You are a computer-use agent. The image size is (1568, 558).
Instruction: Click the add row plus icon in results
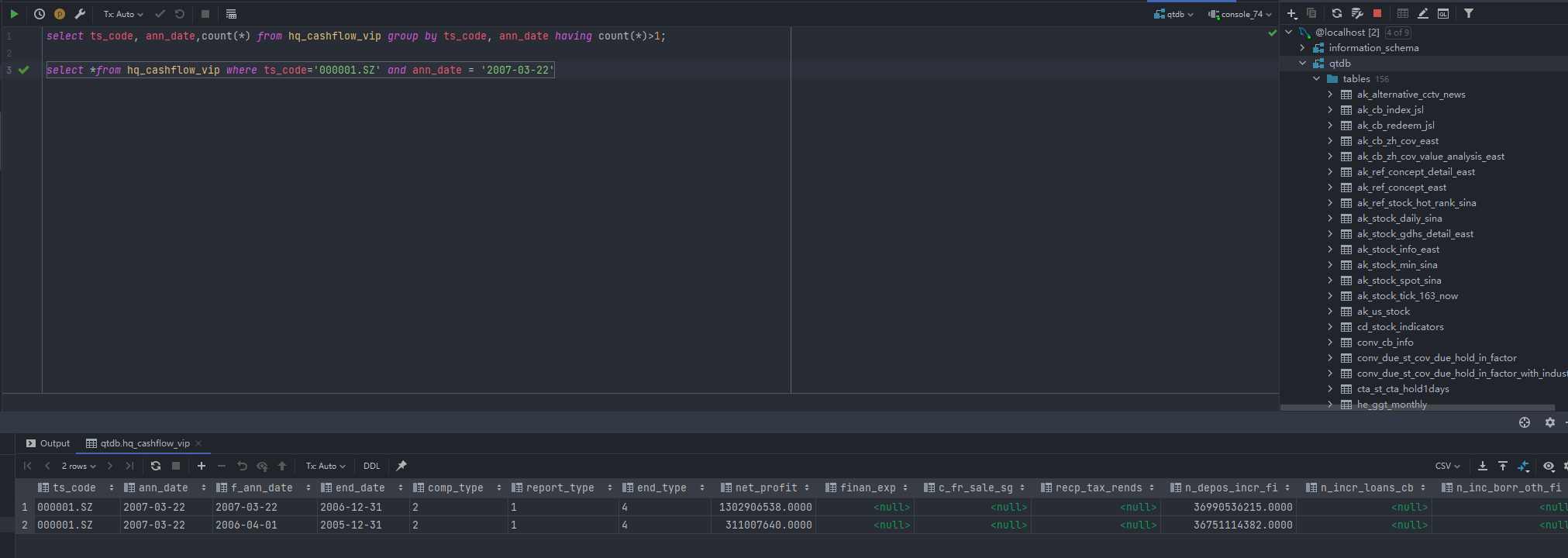tap(202, 466)
